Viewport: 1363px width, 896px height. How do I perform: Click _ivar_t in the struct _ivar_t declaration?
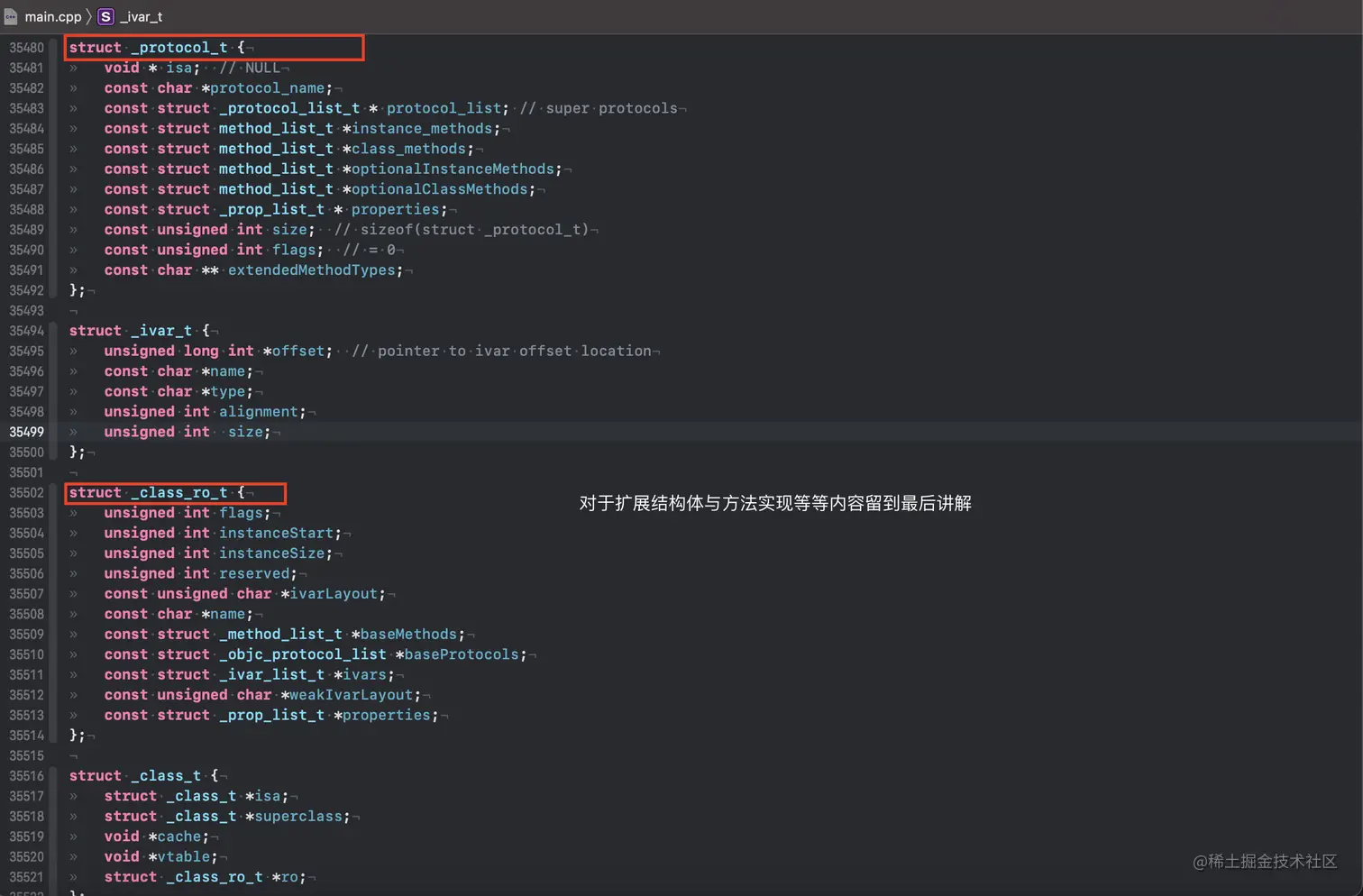pyautogui.click(x=161, y=331)
